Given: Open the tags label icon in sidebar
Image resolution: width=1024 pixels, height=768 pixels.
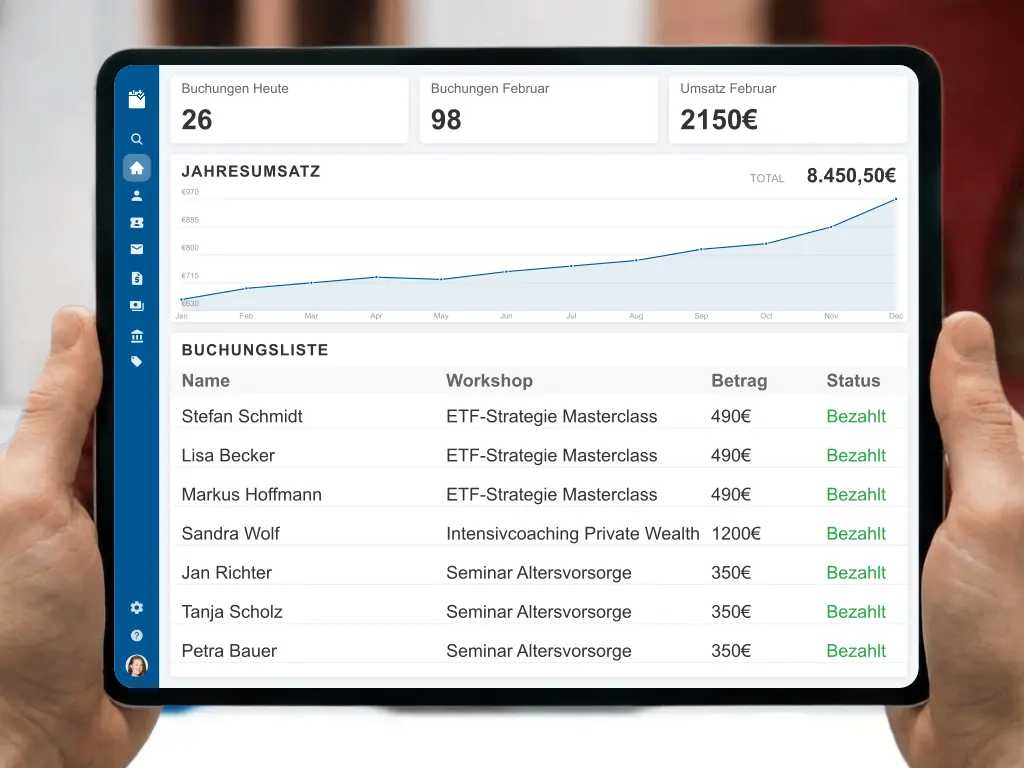Looking at the screenshot, I should click(x=137, y=361).
